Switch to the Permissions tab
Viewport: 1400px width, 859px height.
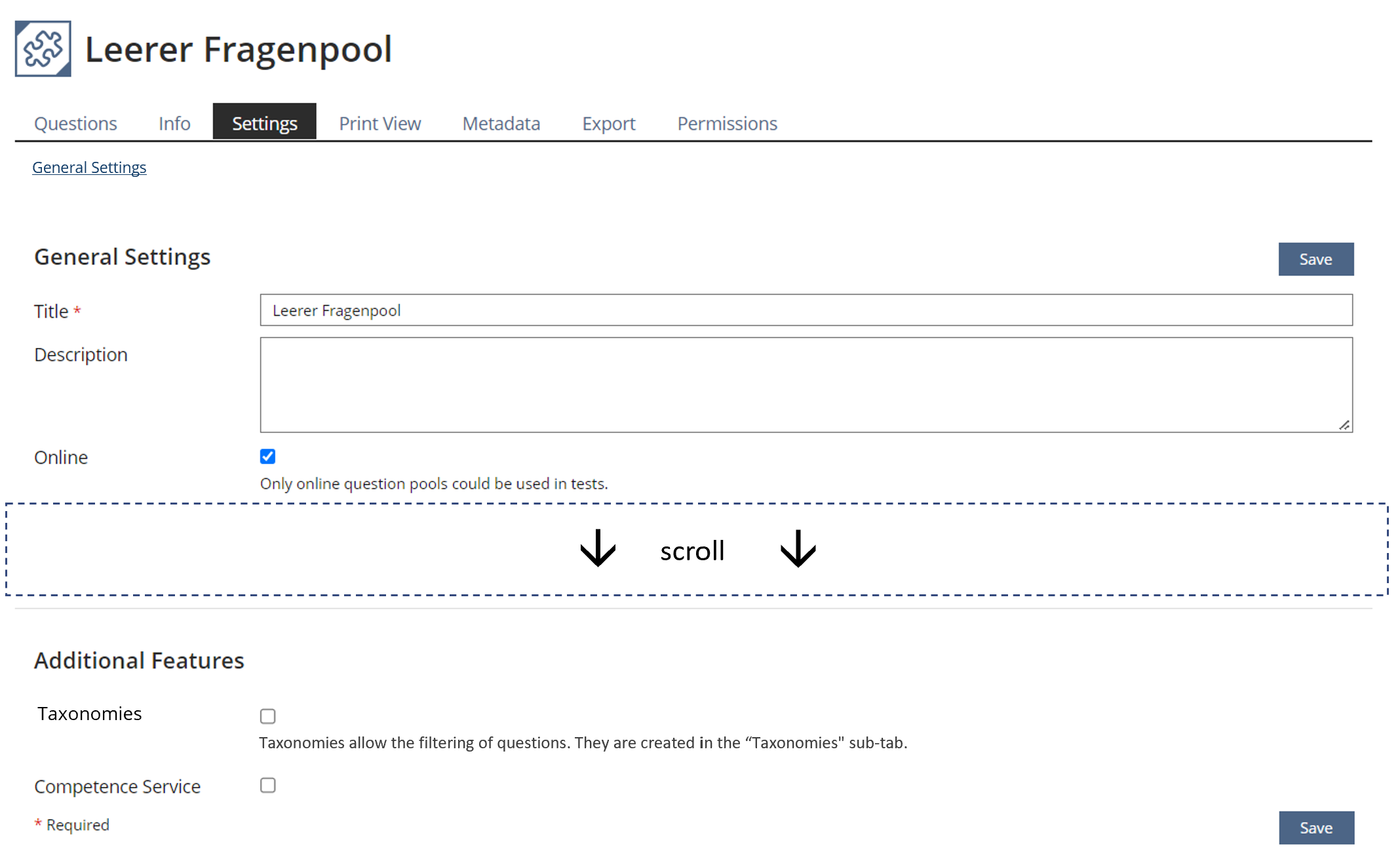[727, 123]
